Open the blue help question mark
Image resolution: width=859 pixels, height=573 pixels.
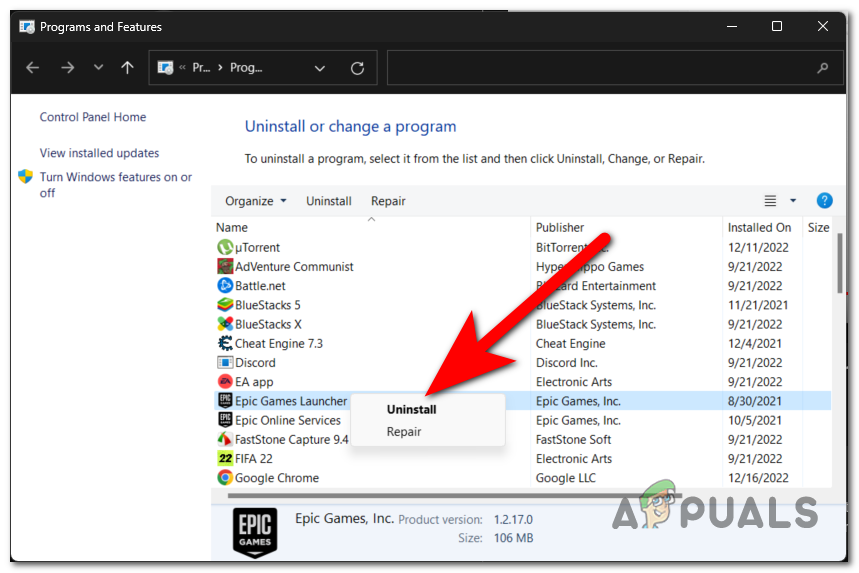click(x=824, y=200)
